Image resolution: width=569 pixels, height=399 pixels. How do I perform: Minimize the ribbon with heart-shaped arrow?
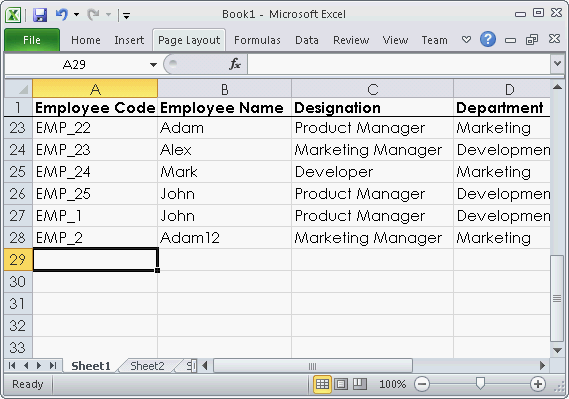(466, 39)
